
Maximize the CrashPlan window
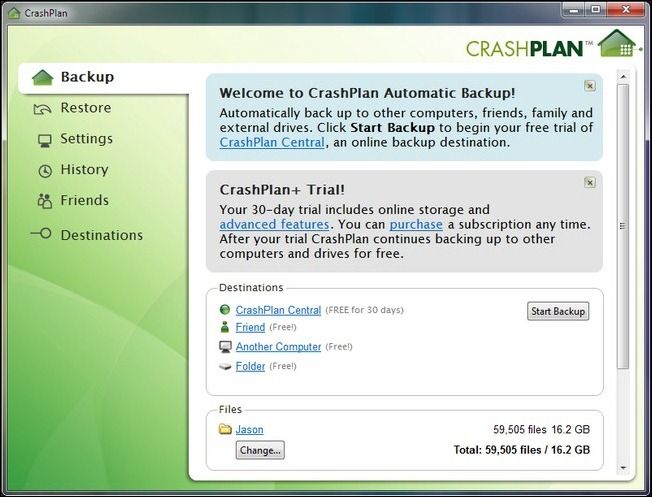[x=595, y=9]
